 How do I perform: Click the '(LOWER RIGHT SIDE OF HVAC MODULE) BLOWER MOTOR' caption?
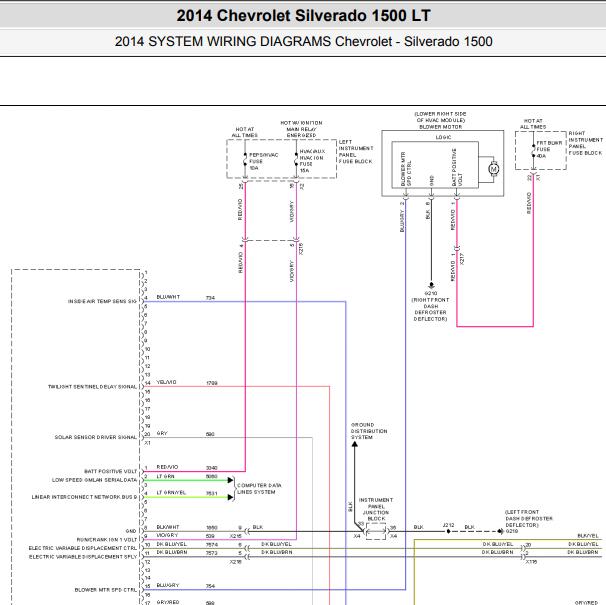tap(441, 120)
